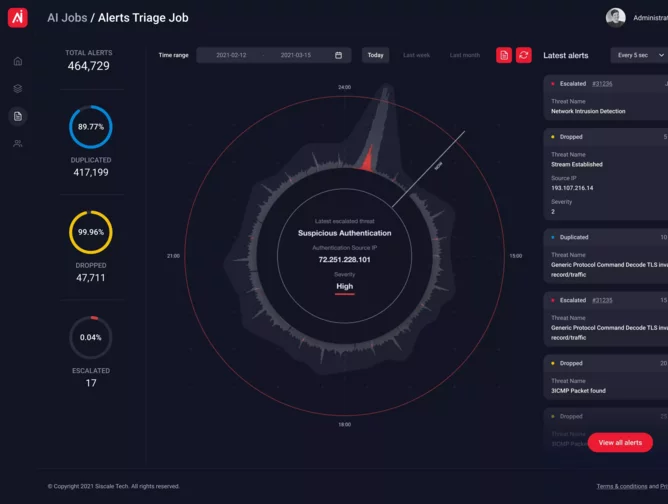Click the IP 72.251.228.101 value
The height and width of the screenshot is (504, 668).
(344, 259)
